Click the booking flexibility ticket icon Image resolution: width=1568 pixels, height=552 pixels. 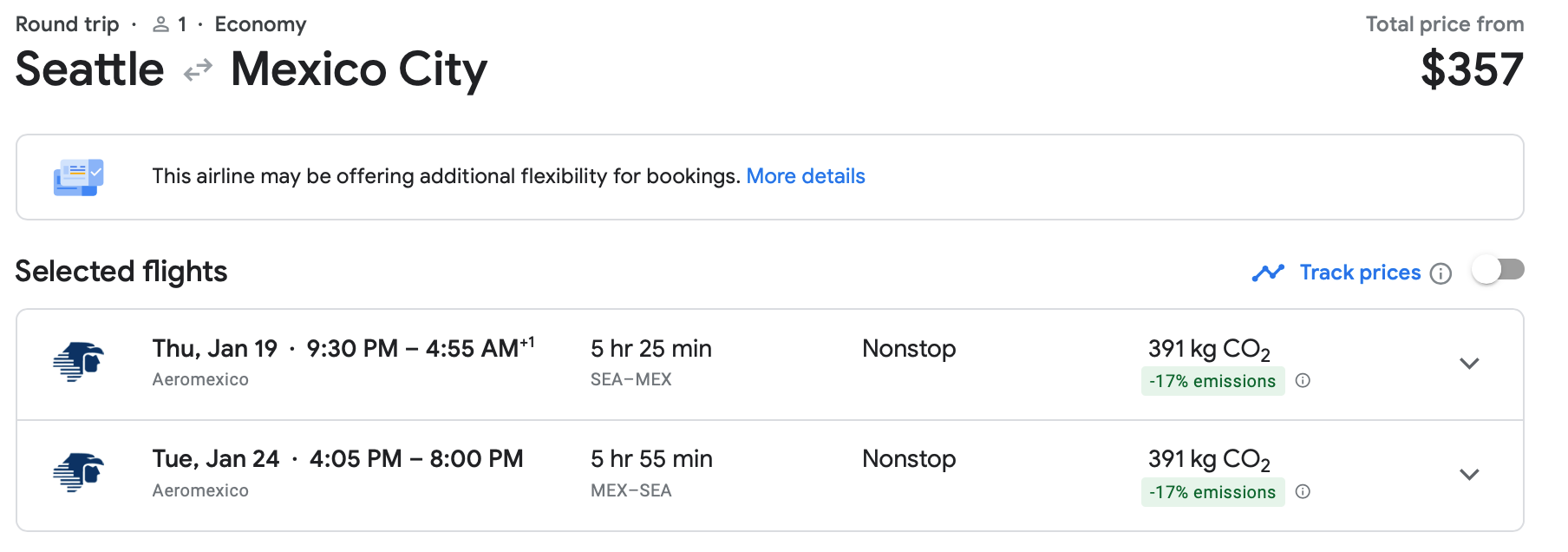click(x=78, y=177)
